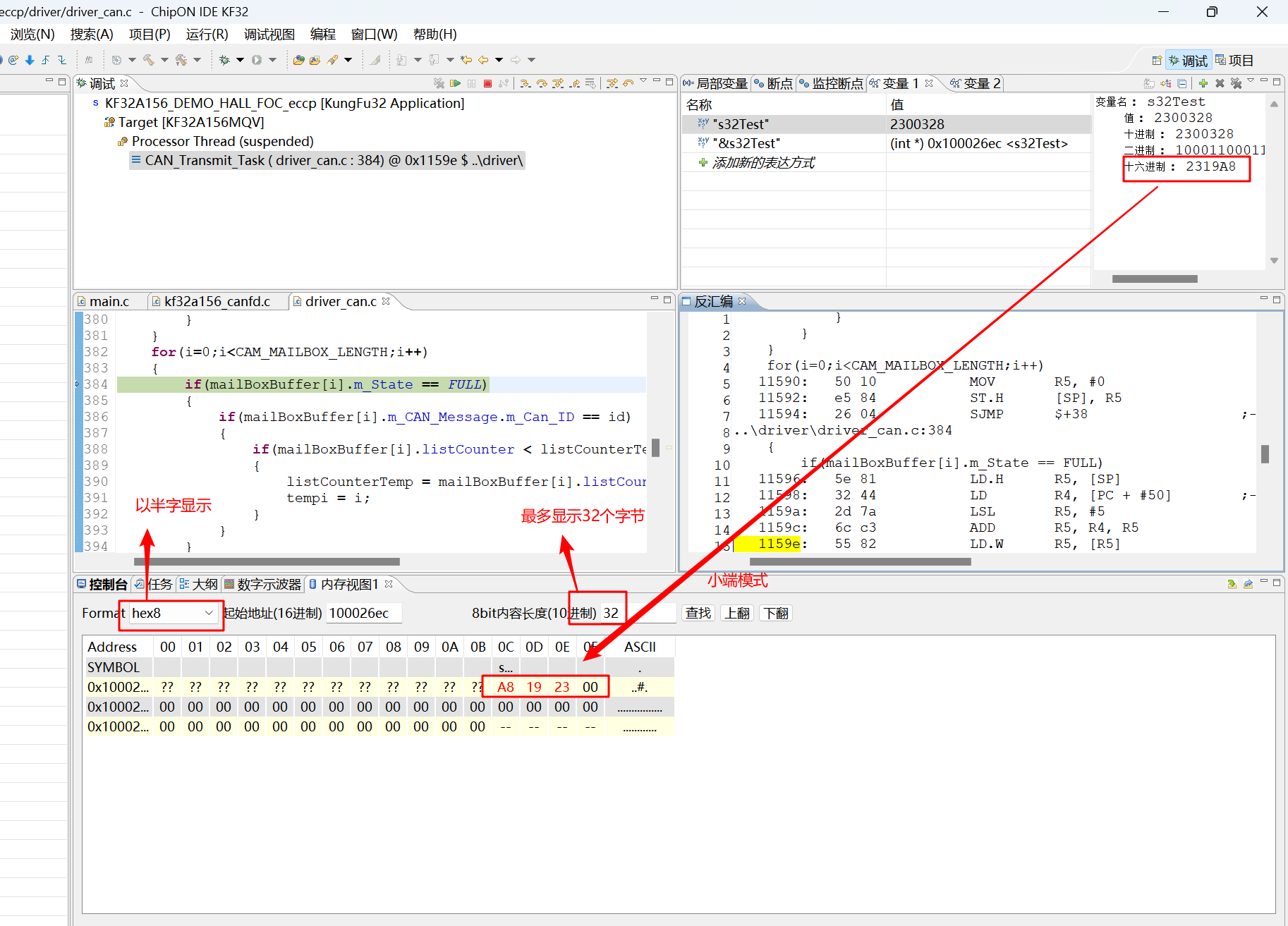Click the bug debug launch toolbar icon
This screenshot has height=926, width=1288.
coord(224,60)
